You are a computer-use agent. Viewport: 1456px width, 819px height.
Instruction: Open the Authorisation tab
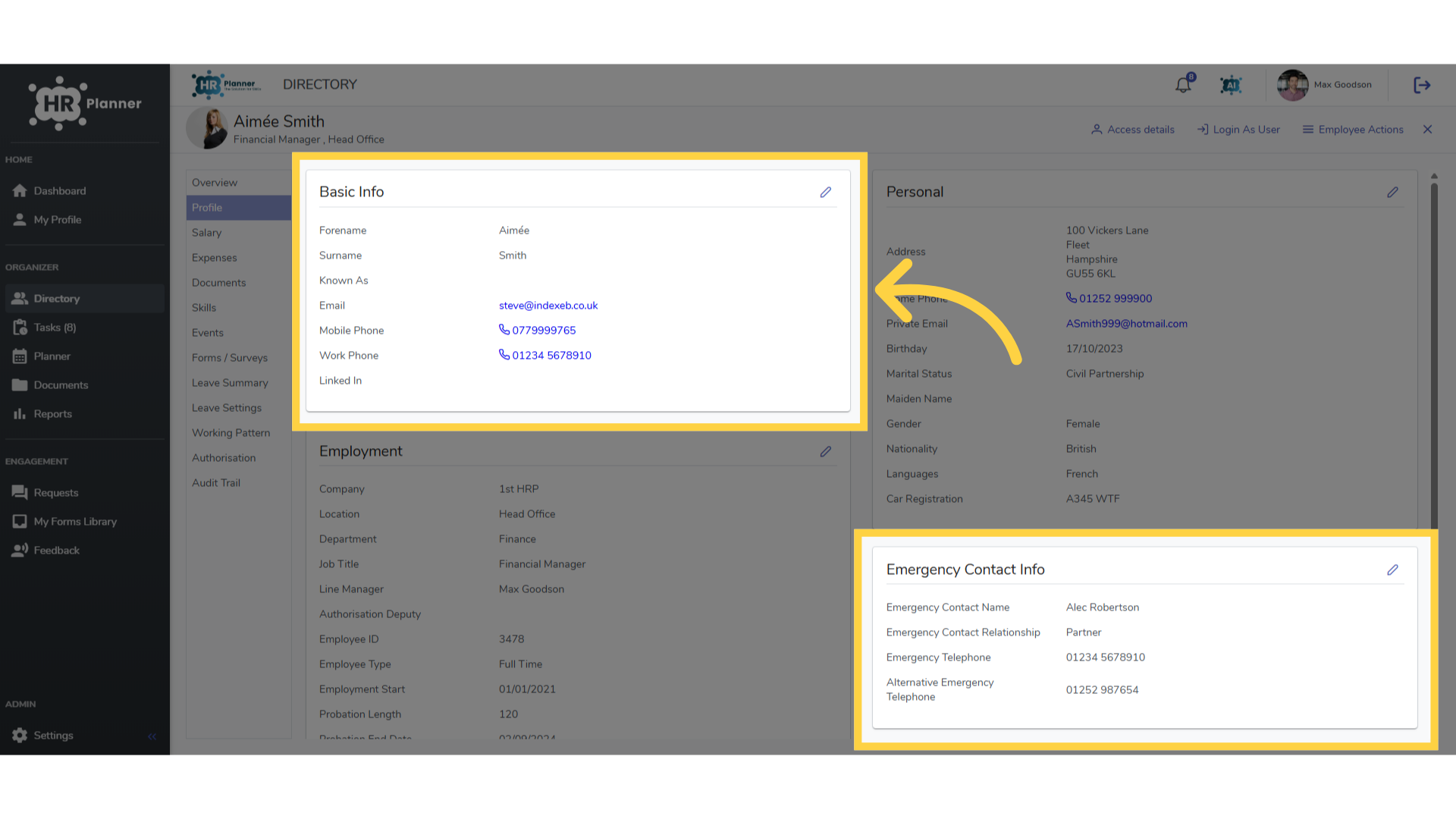[239, 458]
